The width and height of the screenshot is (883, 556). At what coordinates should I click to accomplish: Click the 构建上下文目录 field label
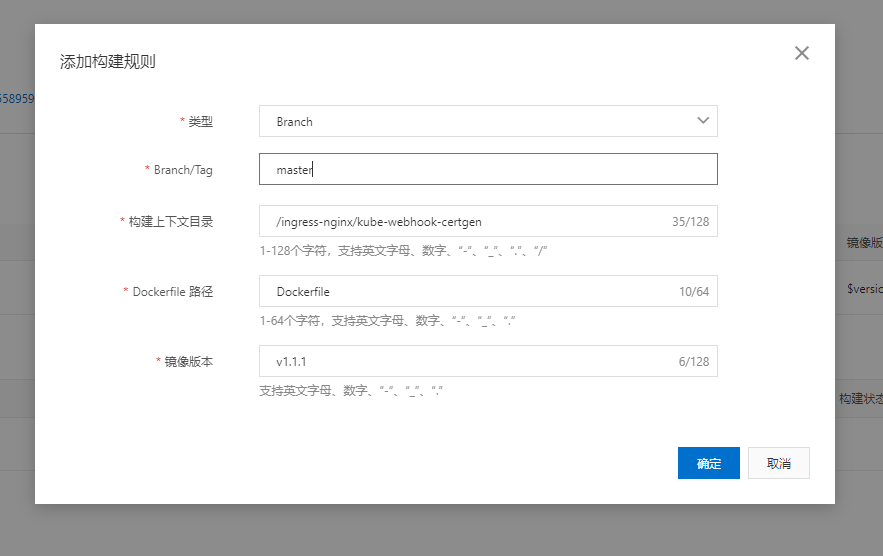click(x=170, y=222)
